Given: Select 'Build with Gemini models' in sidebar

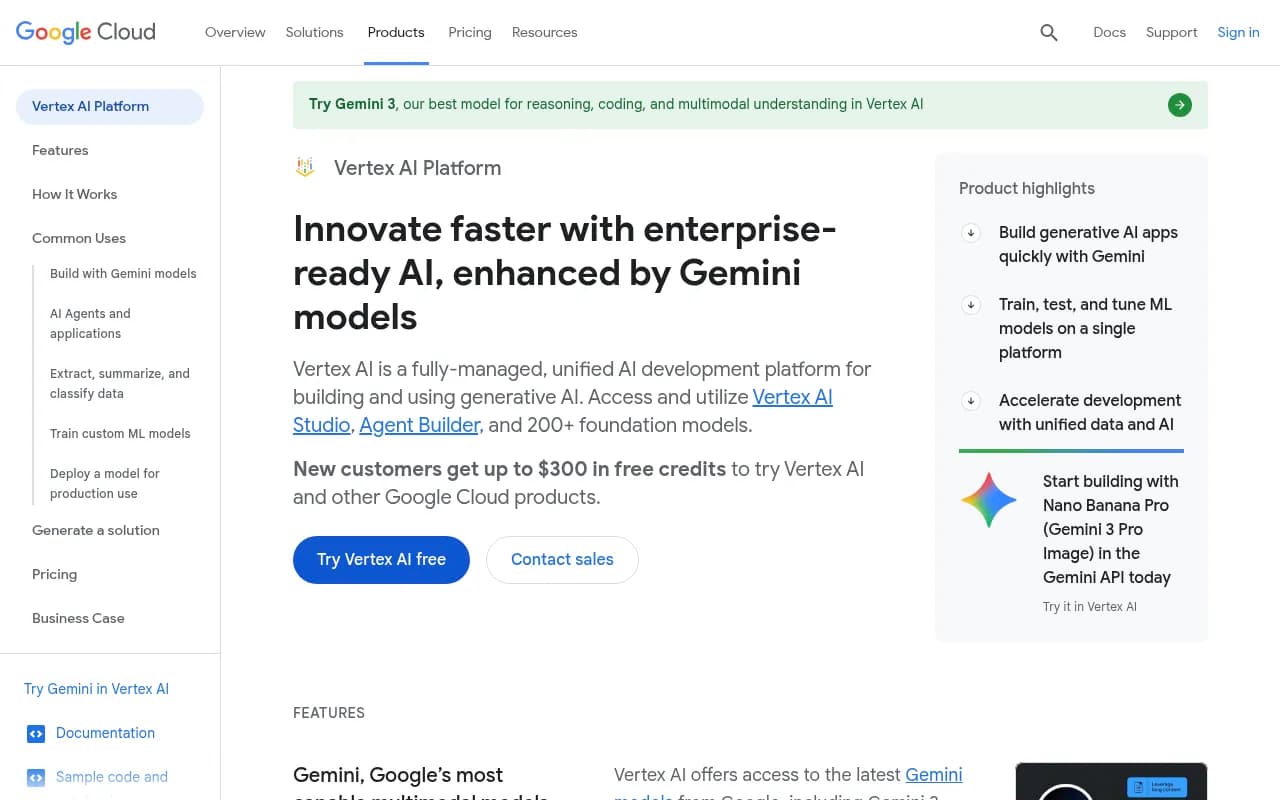Looking at the screenshot, I should pyautogui.click(x=122, y=273).
